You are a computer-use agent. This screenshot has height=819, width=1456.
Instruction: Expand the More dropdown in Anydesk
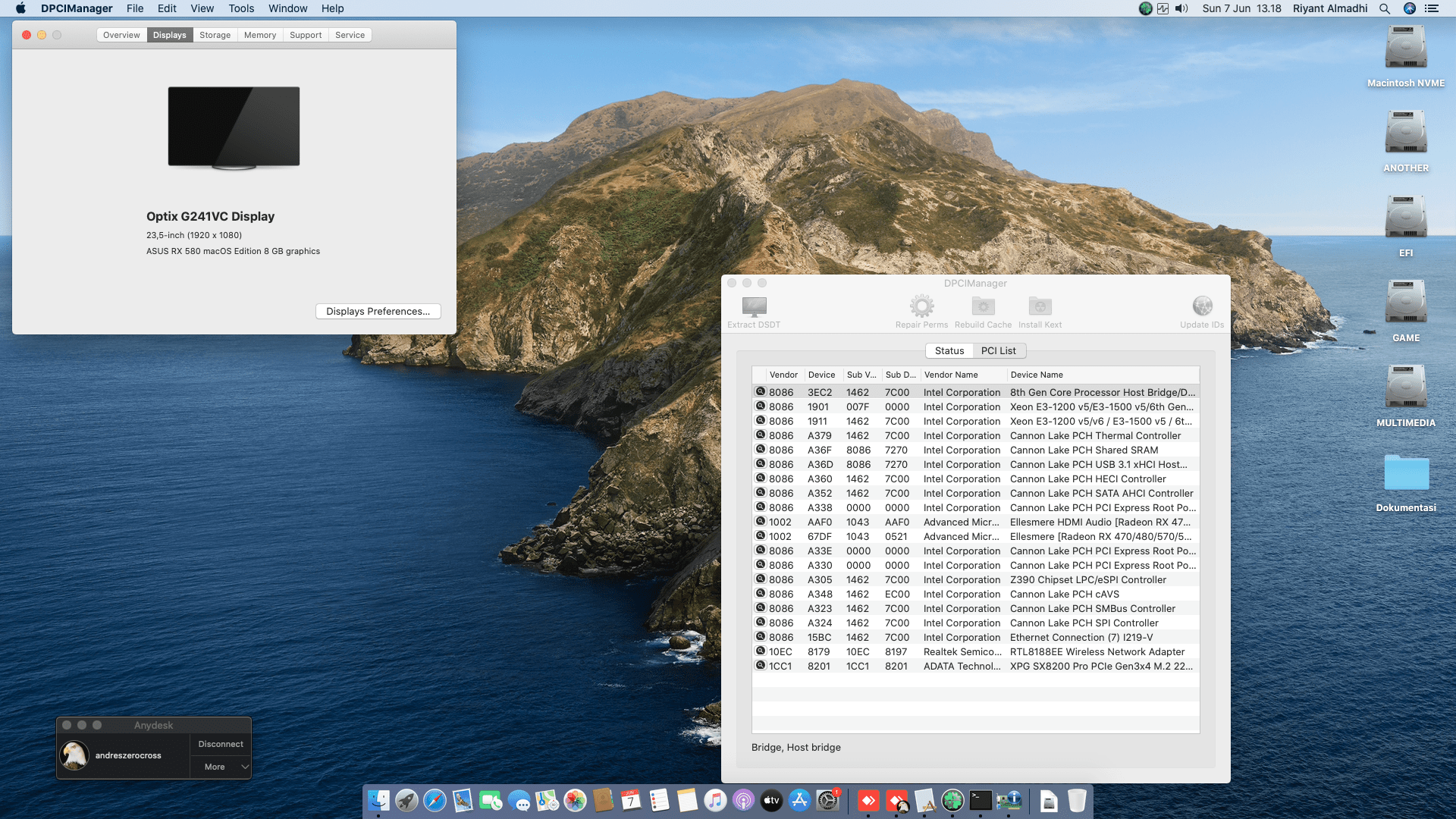pyautogui.click(x=221, y=767)
